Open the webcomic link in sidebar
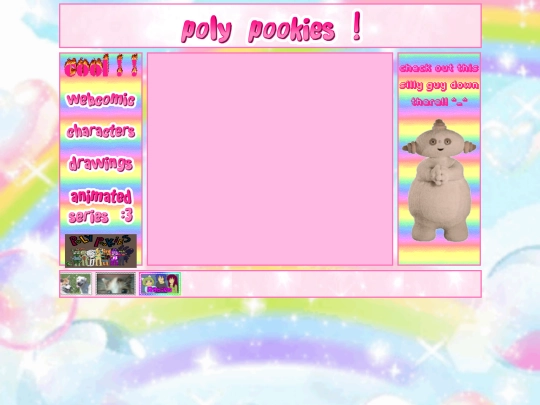 101,100
